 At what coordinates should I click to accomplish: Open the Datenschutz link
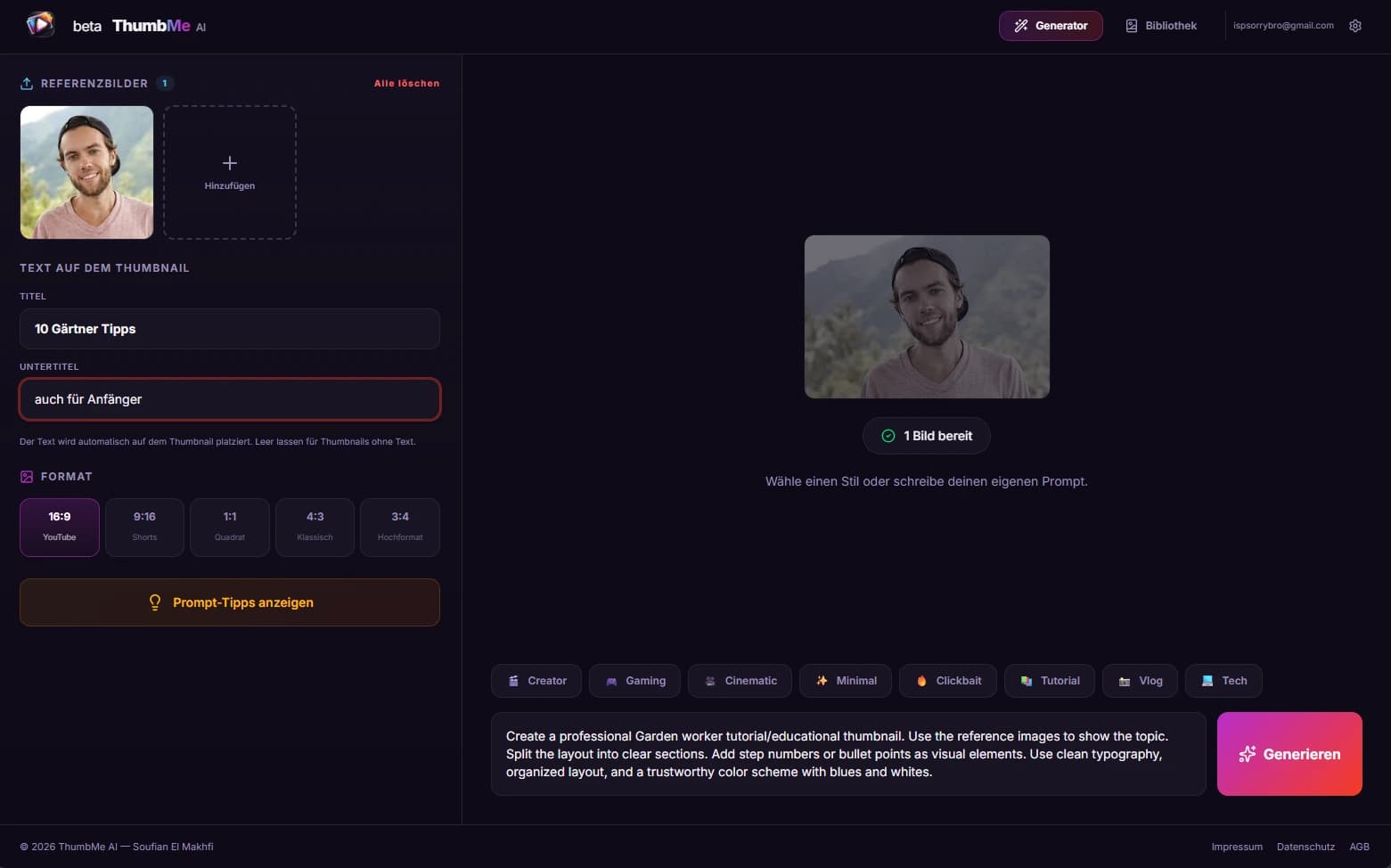(1305, 847)
